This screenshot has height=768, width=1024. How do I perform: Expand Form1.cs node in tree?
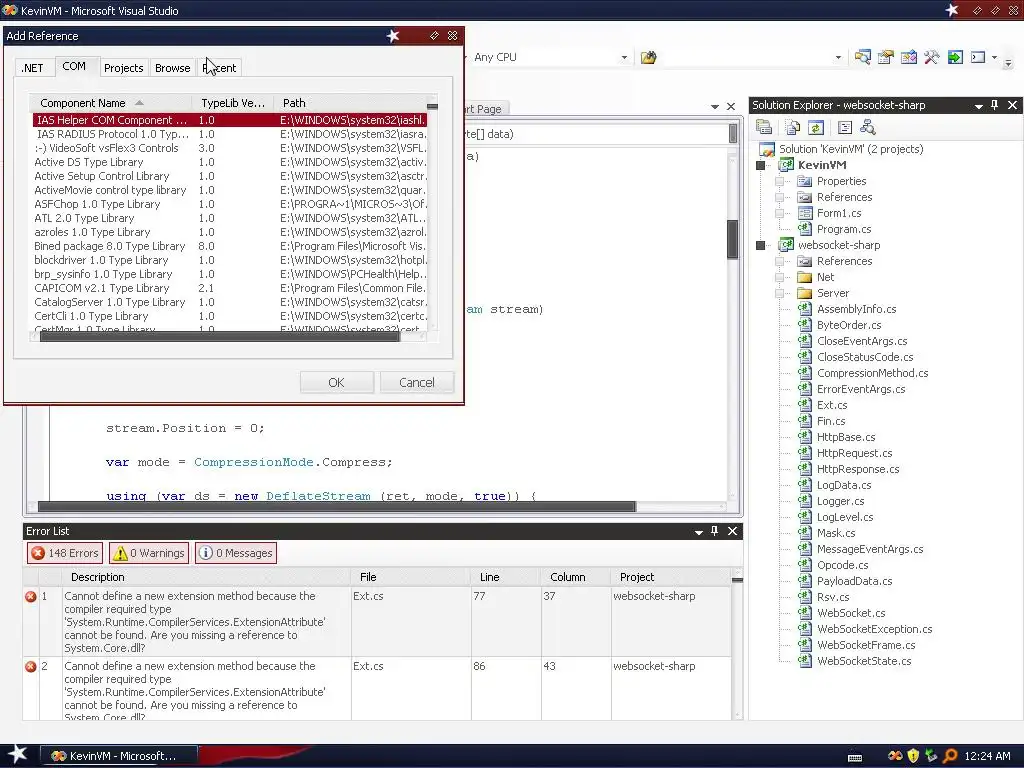click(x=779, y=213)
